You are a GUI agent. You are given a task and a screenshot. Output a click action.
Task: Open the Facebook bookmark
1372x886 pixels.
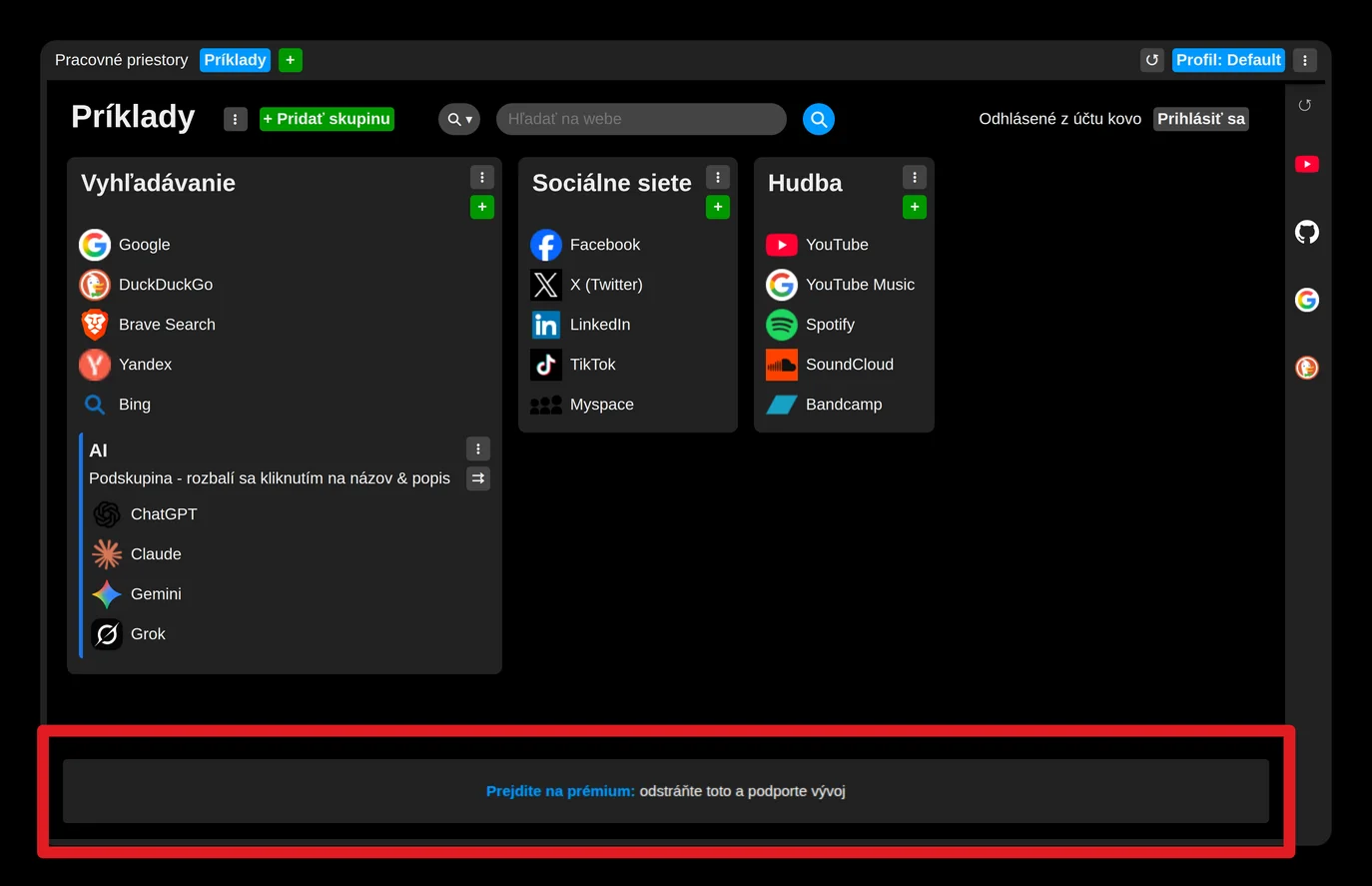pyautogui.click(x=586, y=245)
